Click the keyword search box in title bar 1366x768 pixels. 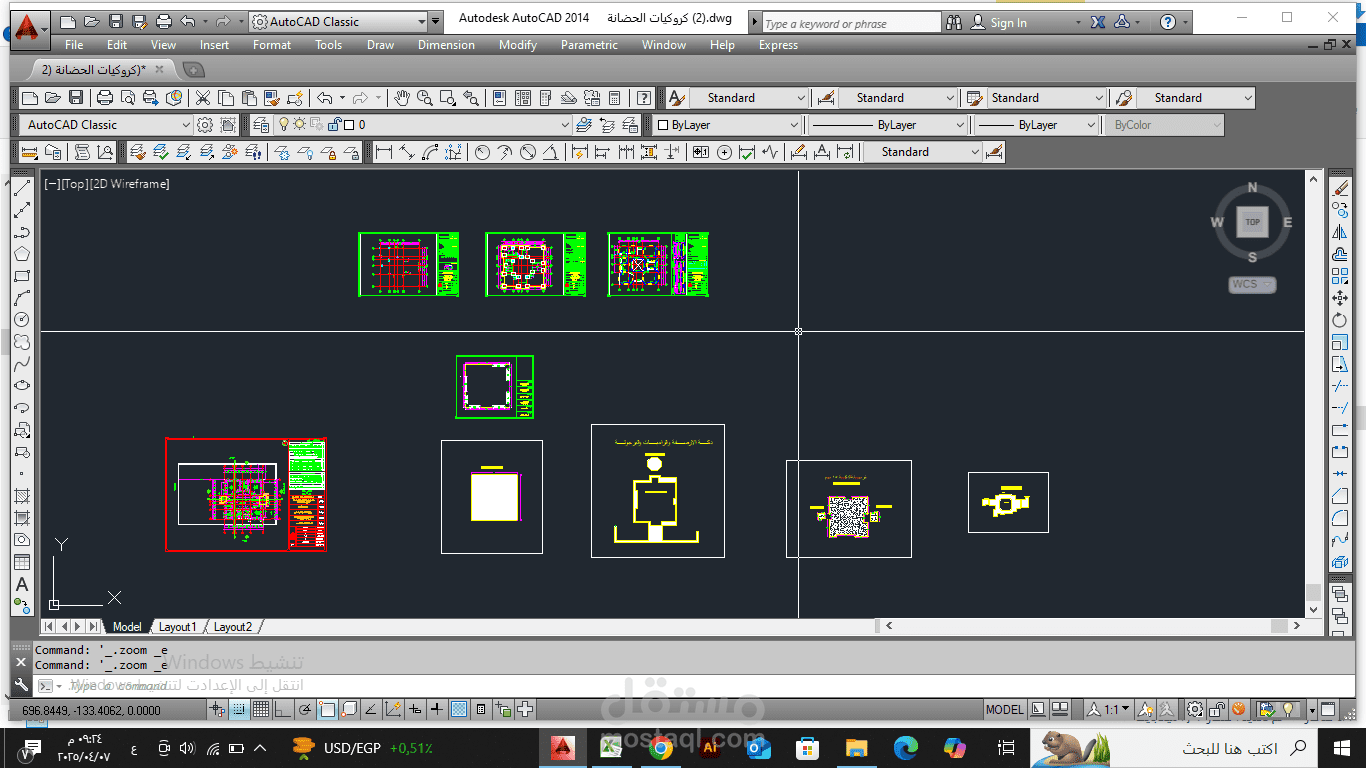852,23
